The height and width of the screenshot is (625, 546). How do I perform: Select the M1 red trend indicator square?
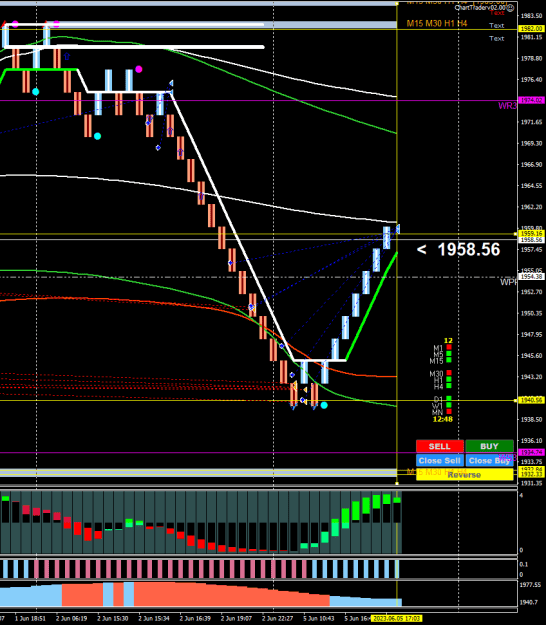point(449,347)
